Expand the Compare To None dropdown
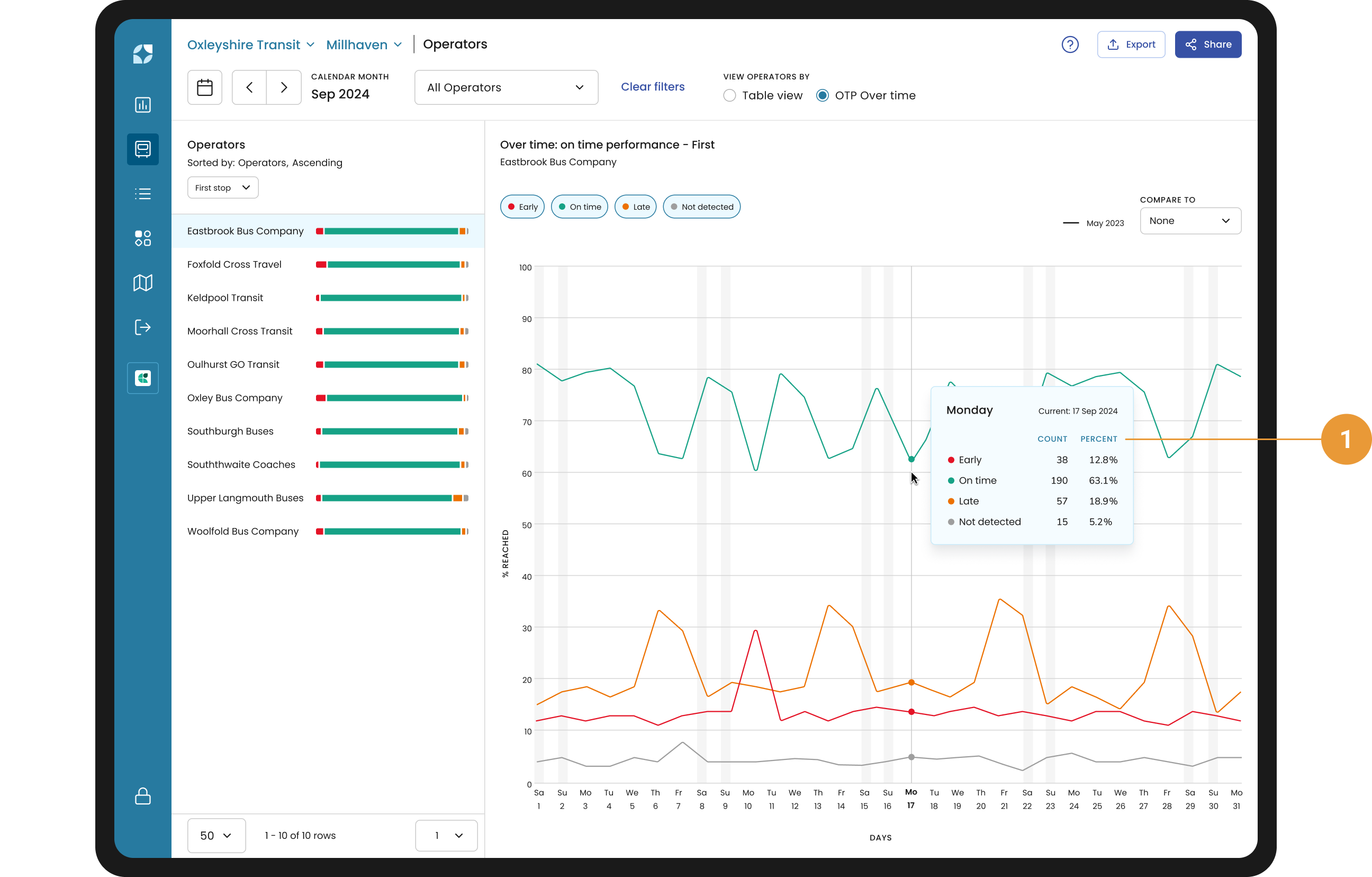The image size is (1372, 877). [x=1190, y=221]
